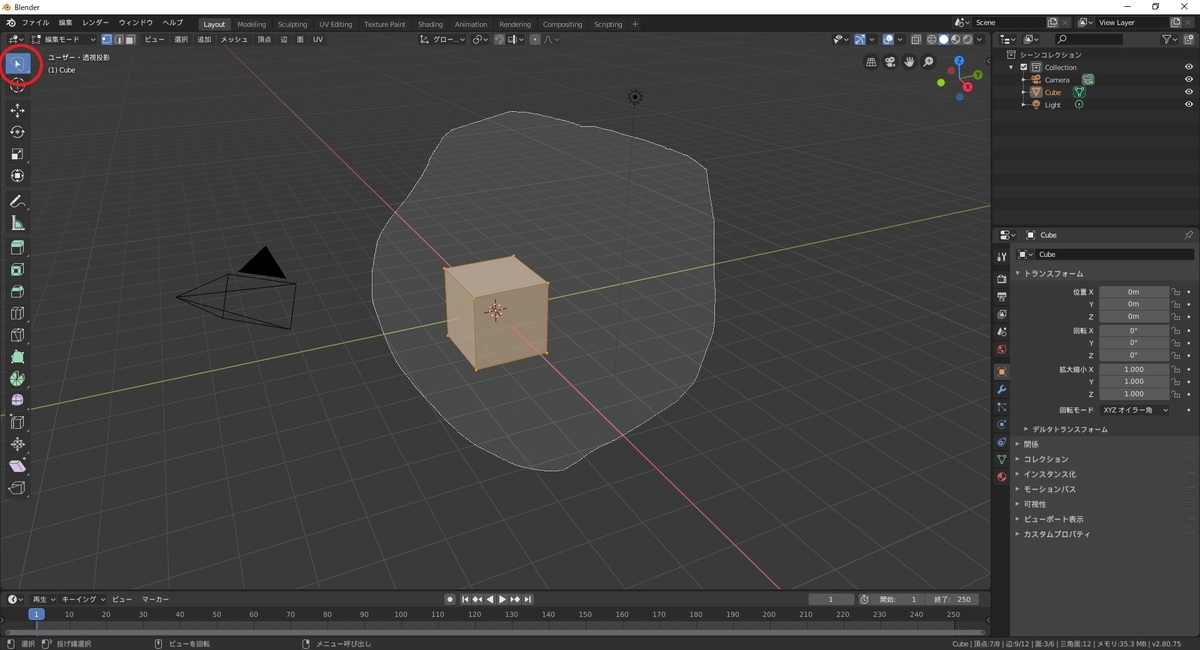Switch to the UV Editing workspace tab
Screen dimensions: 1200x650
click(x=336, y=24)
